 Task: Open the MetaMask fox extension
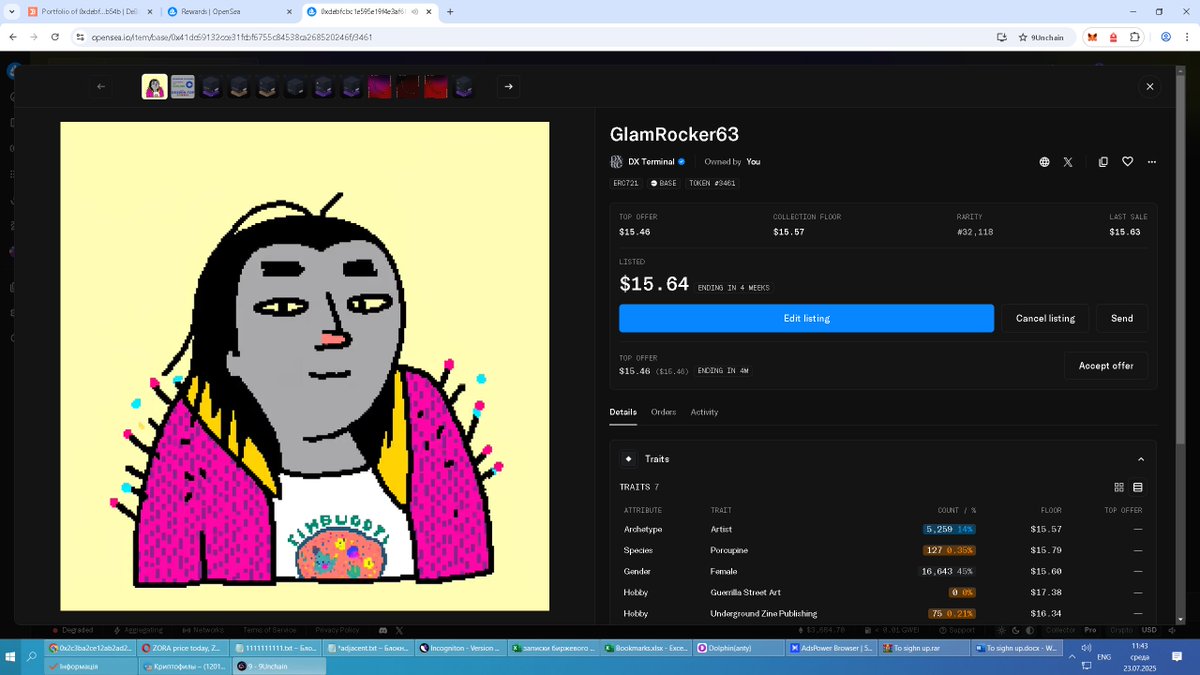(x=1092, y=37)
